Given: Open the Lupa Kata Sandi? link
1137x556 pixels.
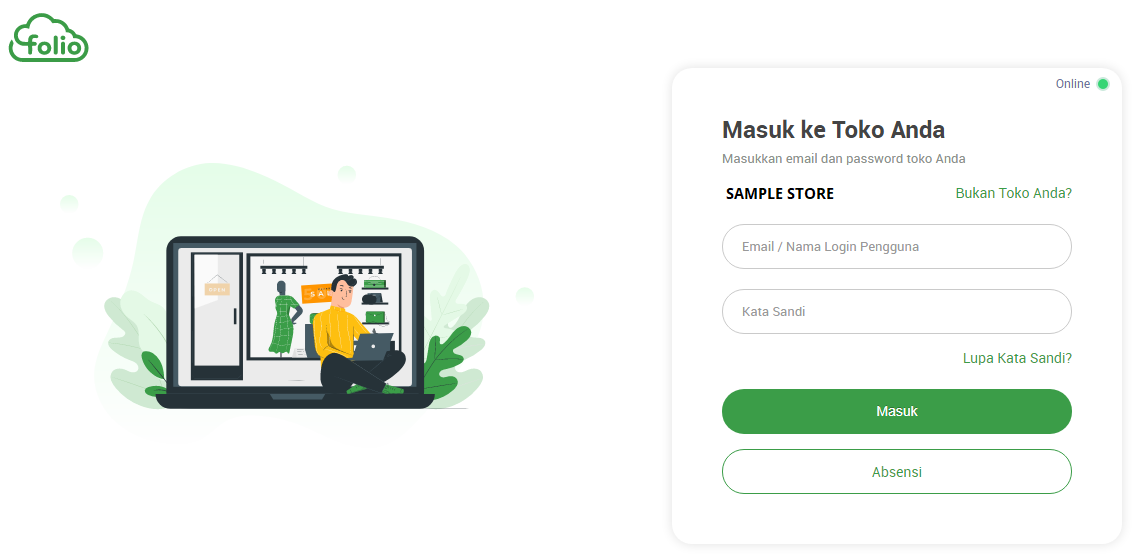Looking at the screenshot, I should point(1017,358).
